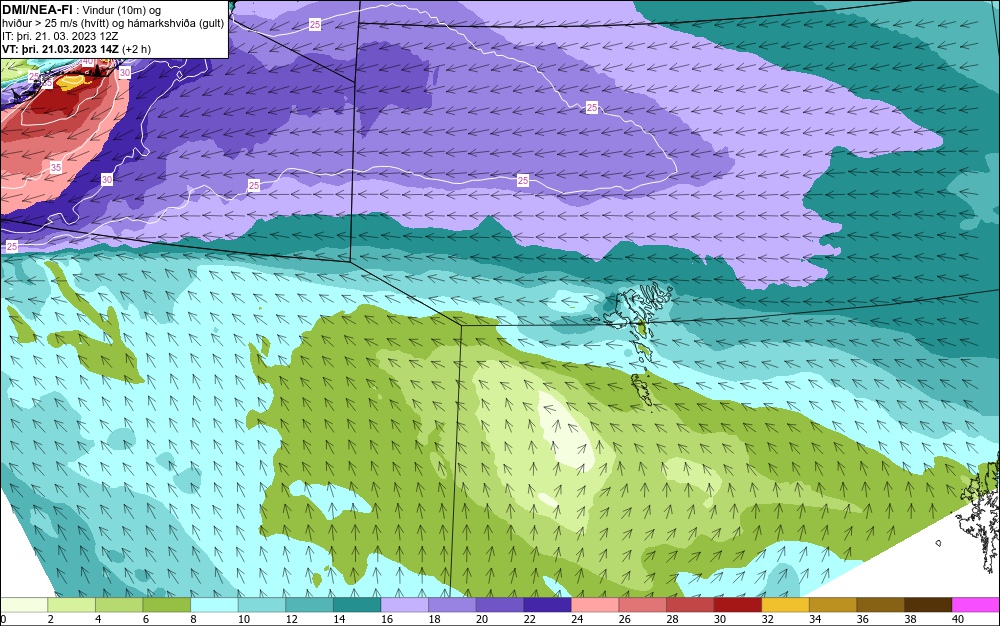The height and width of the screenshot is (626, 1000).
Task: Click the 6–8 m/s olive green legend swatch
Action: (x=166, y=605)
